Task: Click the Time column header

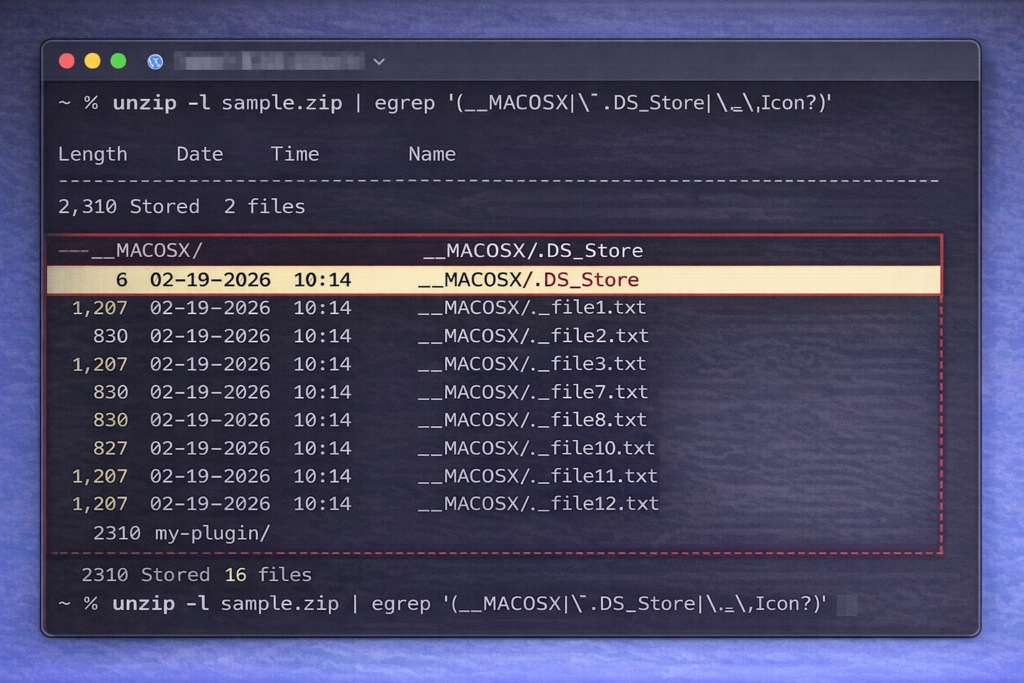Action: tap(294, 154)
